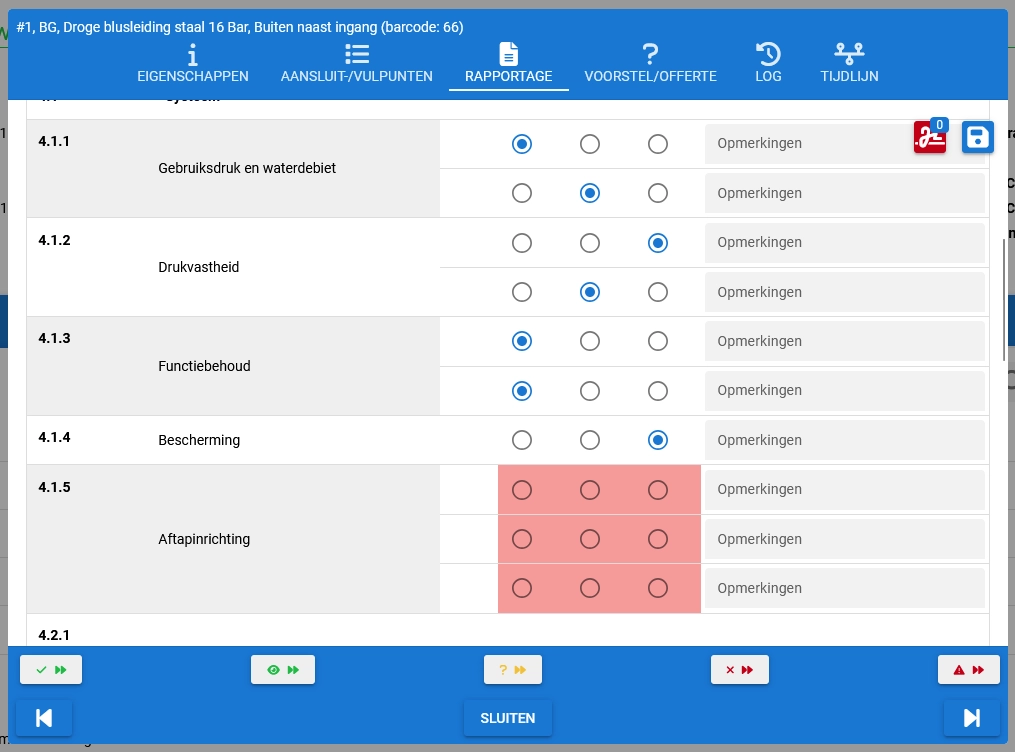Open the red signature icon with badge
This screenshot has width=1015, height=752.
click(929, 138)
